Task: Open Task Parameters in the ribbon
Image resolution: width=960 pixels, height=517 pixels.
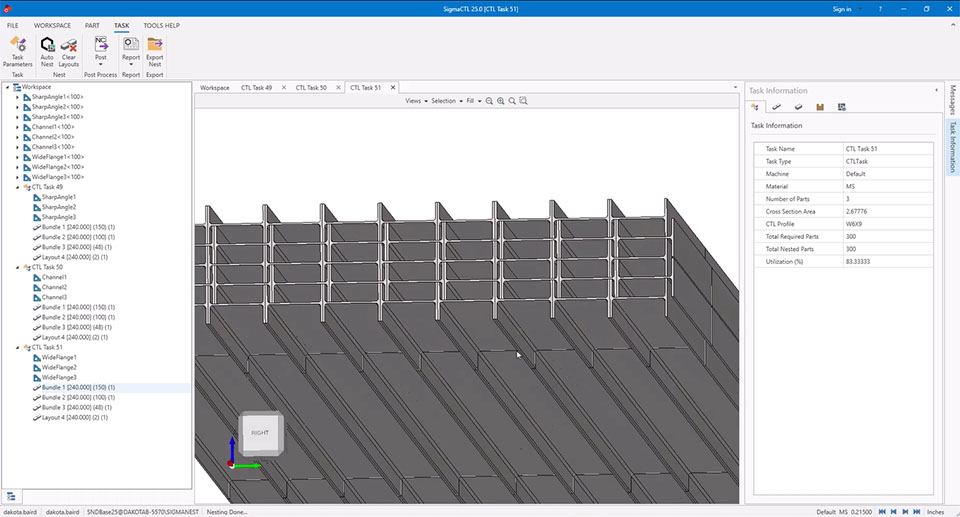Action: coord(18,51)
